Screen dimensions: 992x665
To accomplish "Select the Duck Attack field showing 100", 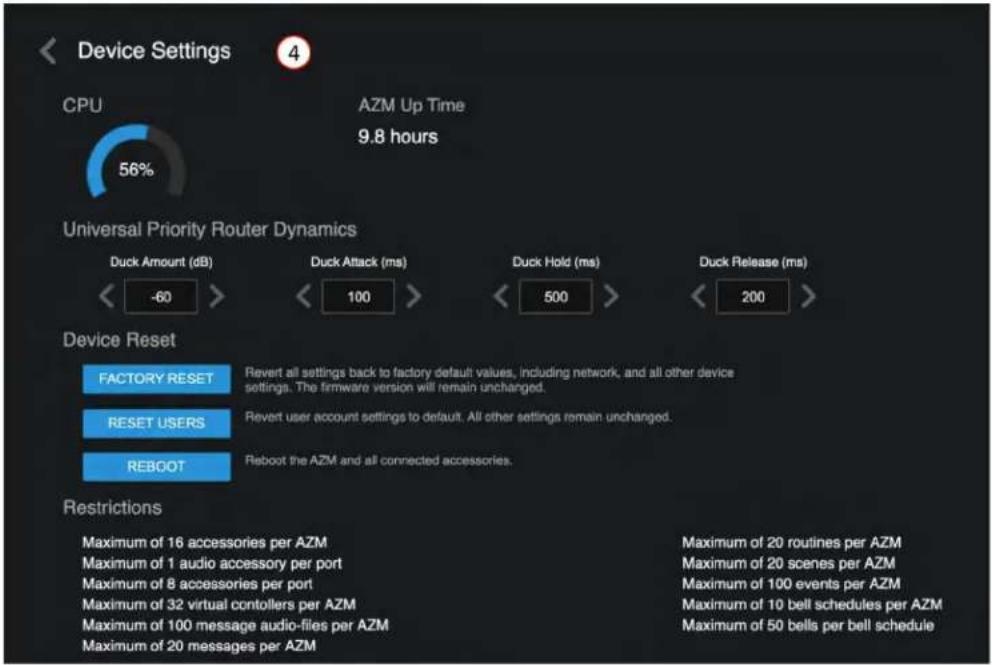I will pyautogui.click(x=359, y=297).
